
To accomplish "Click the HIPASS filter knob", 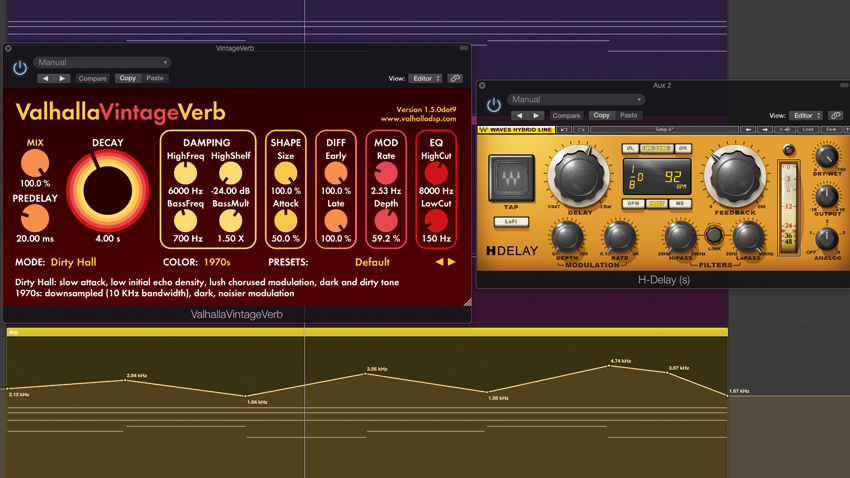I will [x=680, y=237].
